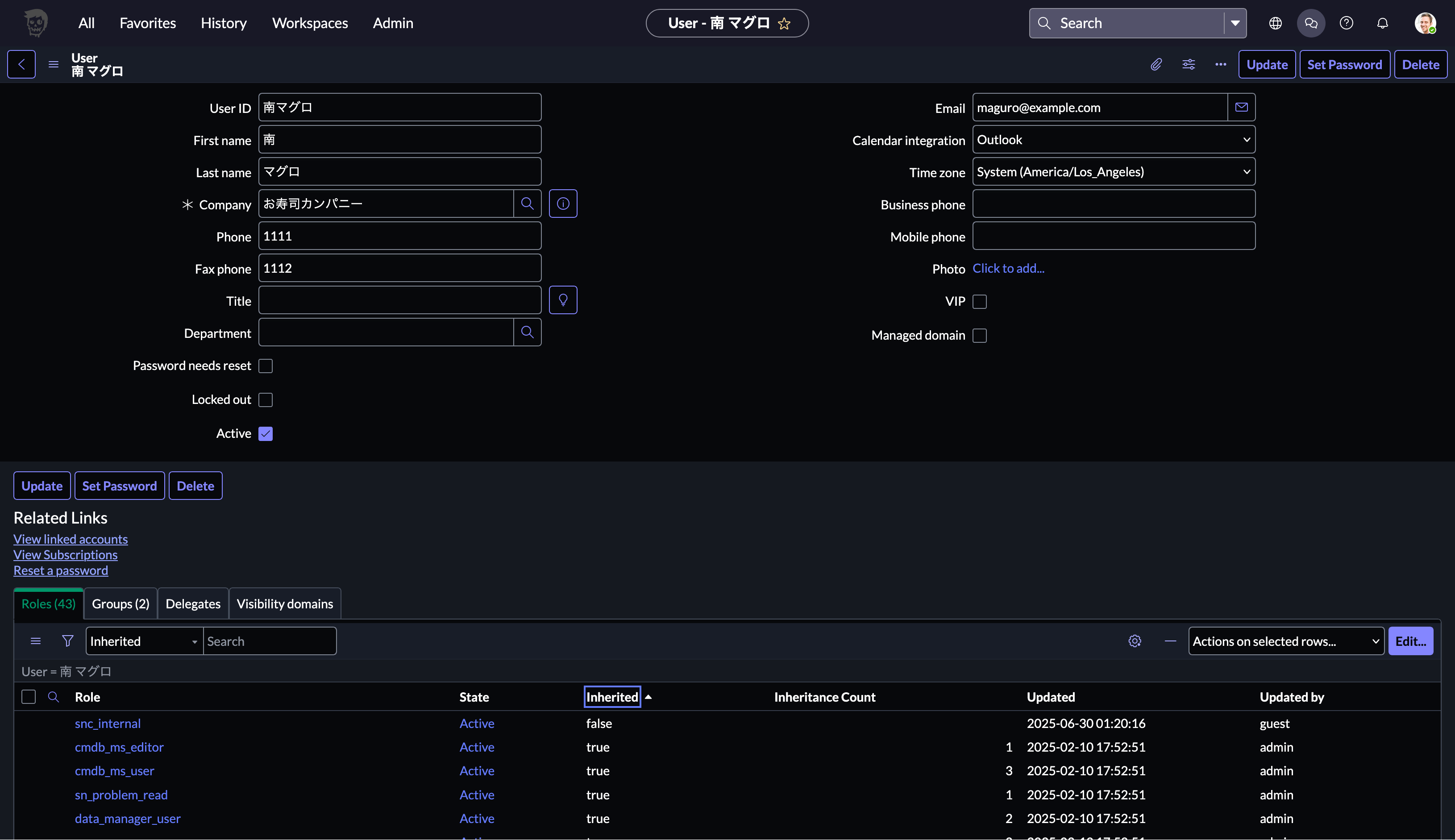Enable the Locked out checkbox
1455x840 pixels.
pos(266,400)
